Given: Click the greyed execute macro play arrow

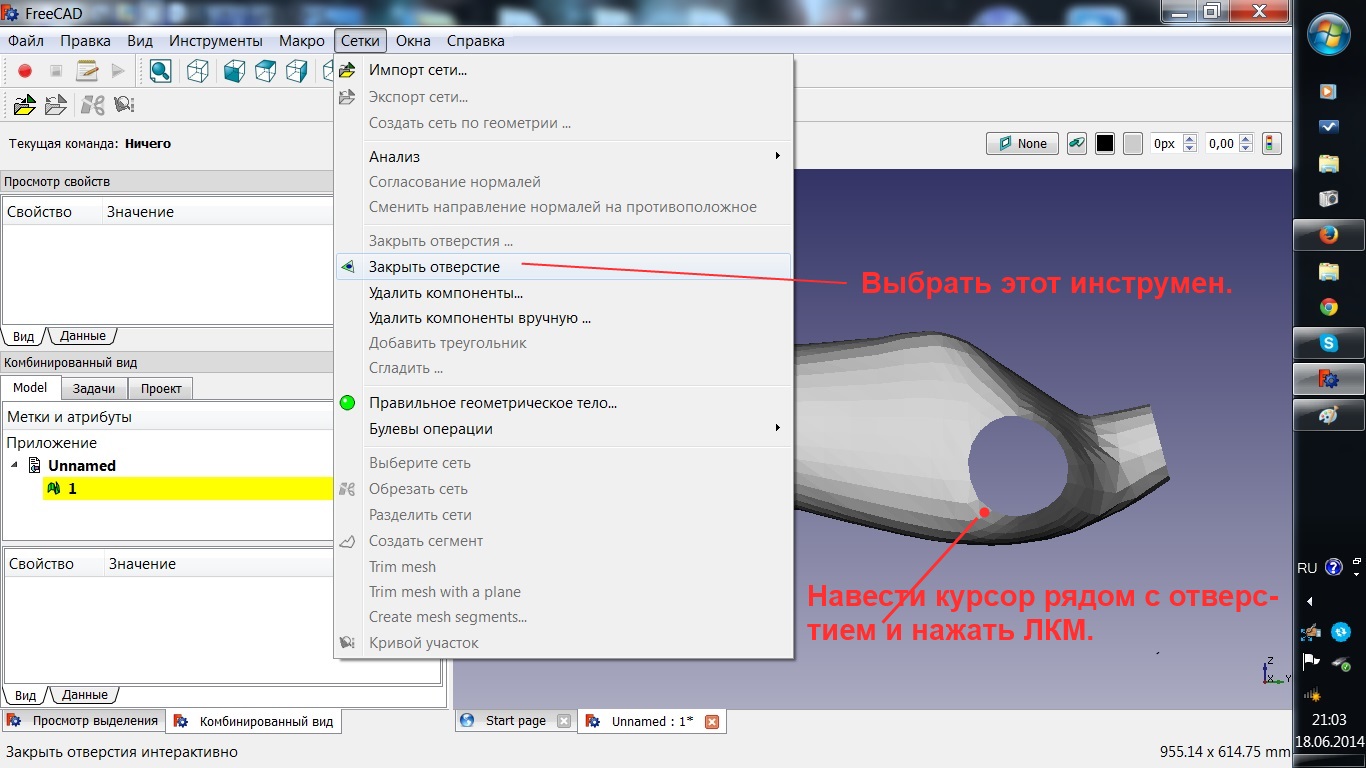Looking at the screenshot, I should [x=118, y=71].
